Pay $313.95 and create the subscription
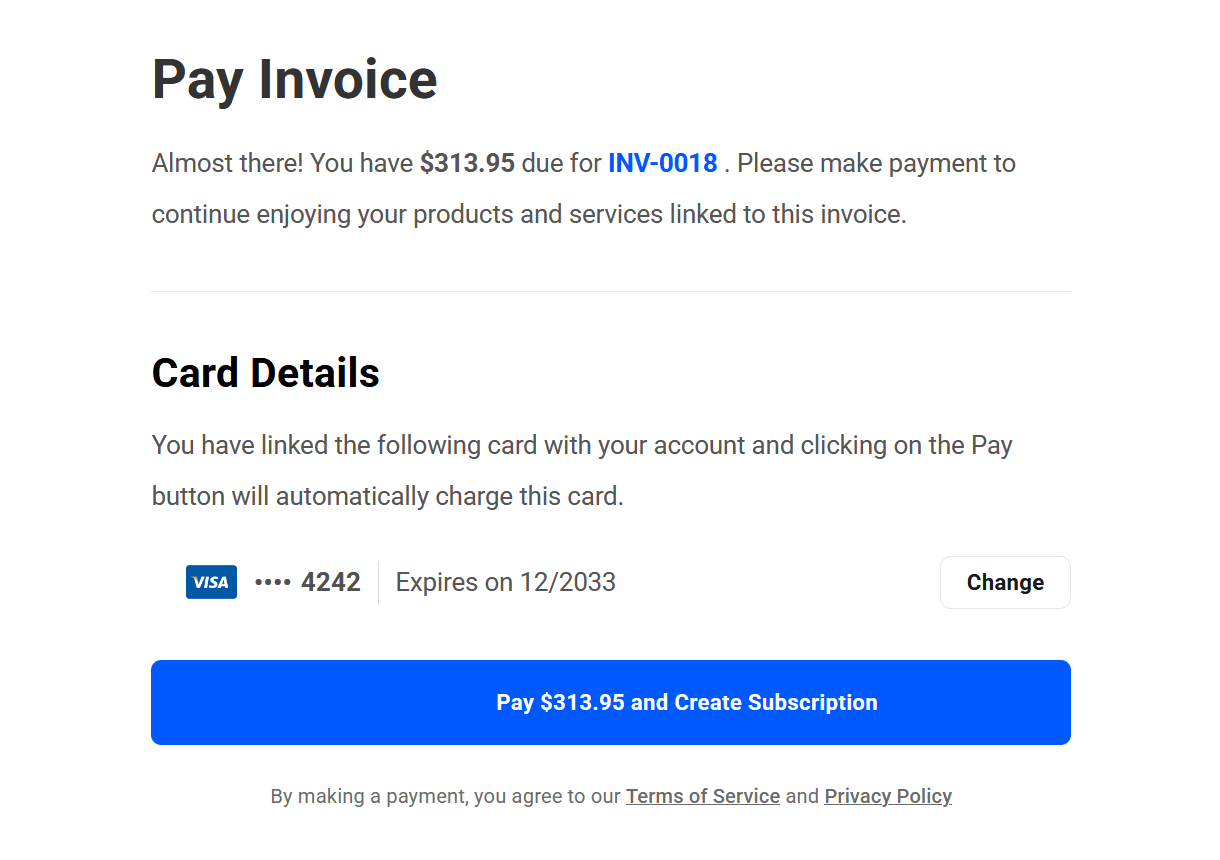1220x860 pixels. click(x=610, y=702)
